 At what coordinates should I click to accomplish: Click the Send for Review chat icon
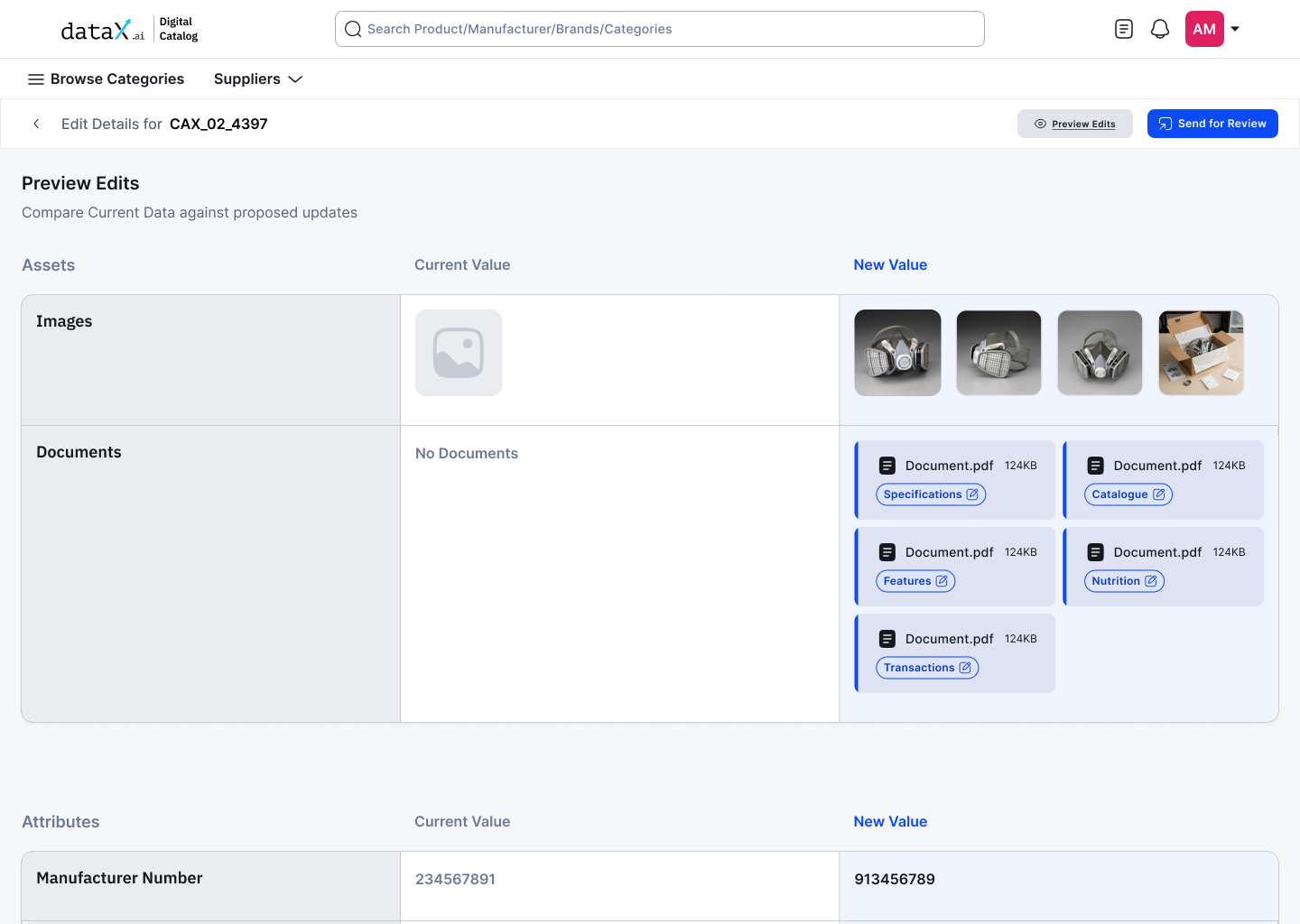(x=1165, y=124)
